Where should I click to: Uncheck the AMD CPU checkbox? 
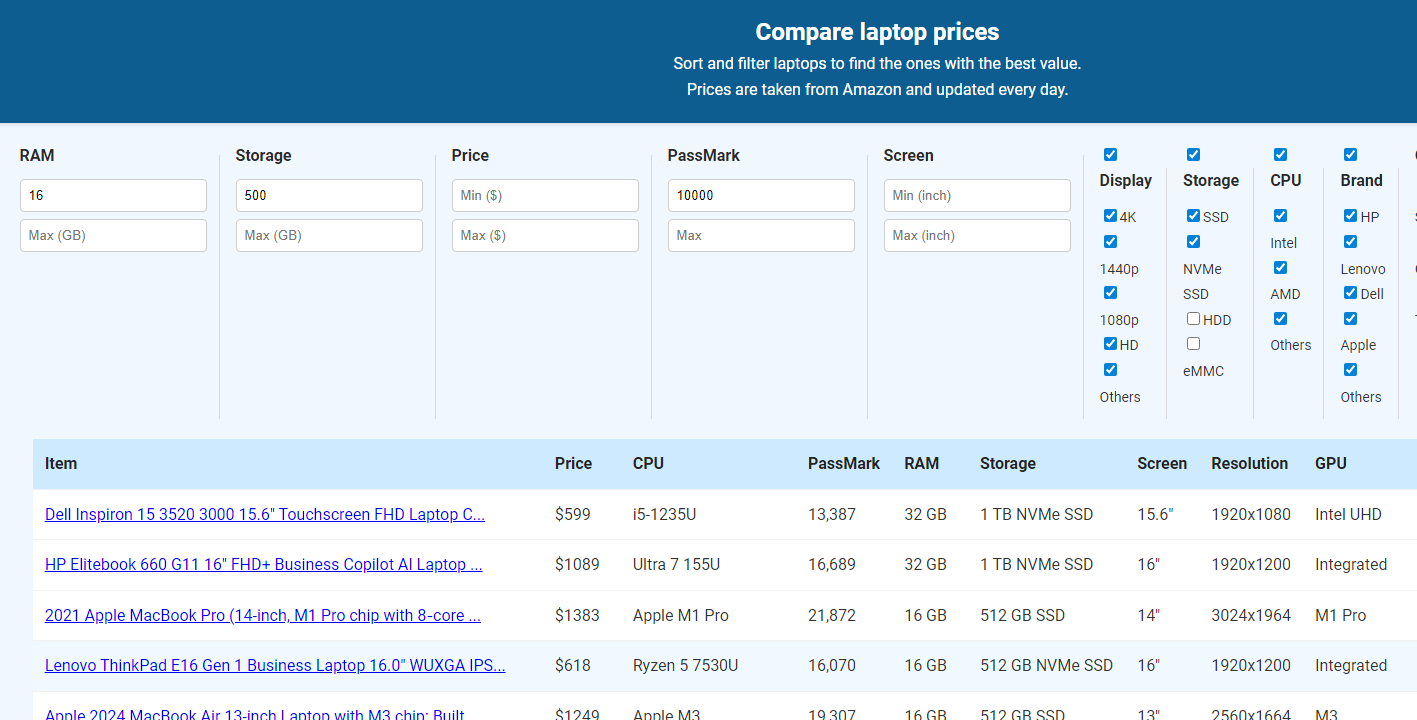(1280, 267)
